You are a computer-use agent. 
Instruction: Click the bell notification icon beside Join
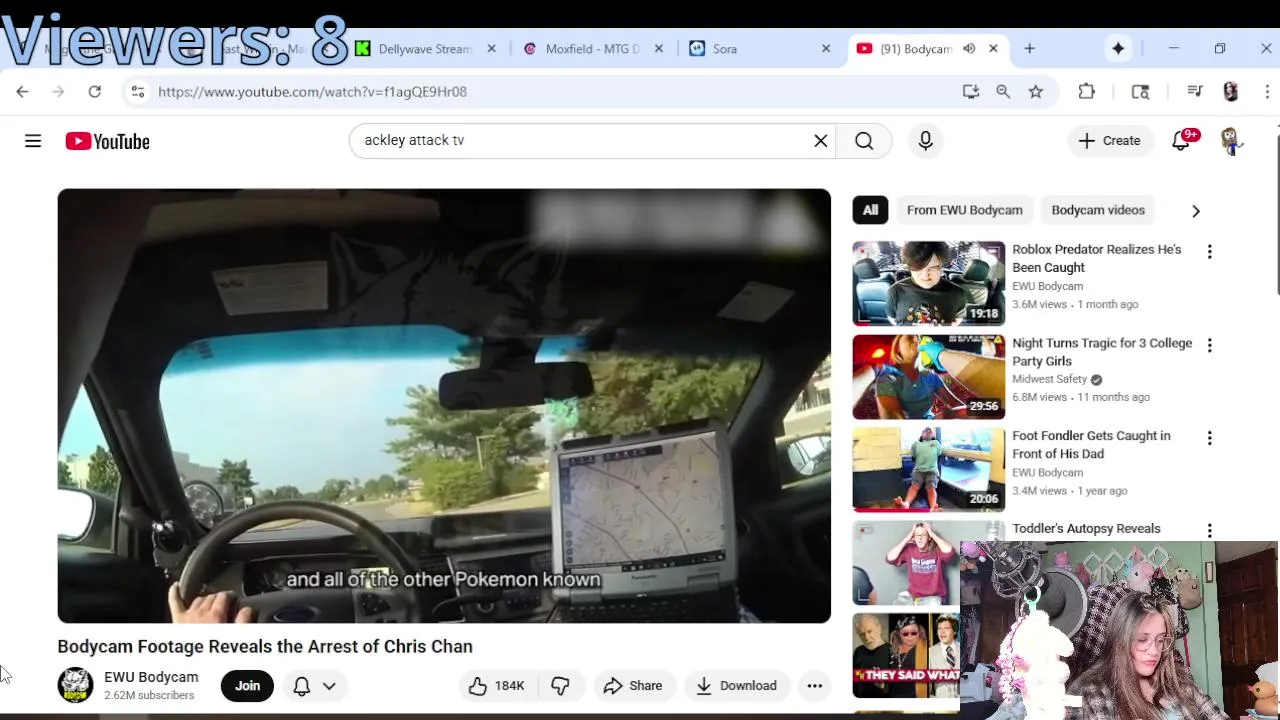[x=301, y=686]
